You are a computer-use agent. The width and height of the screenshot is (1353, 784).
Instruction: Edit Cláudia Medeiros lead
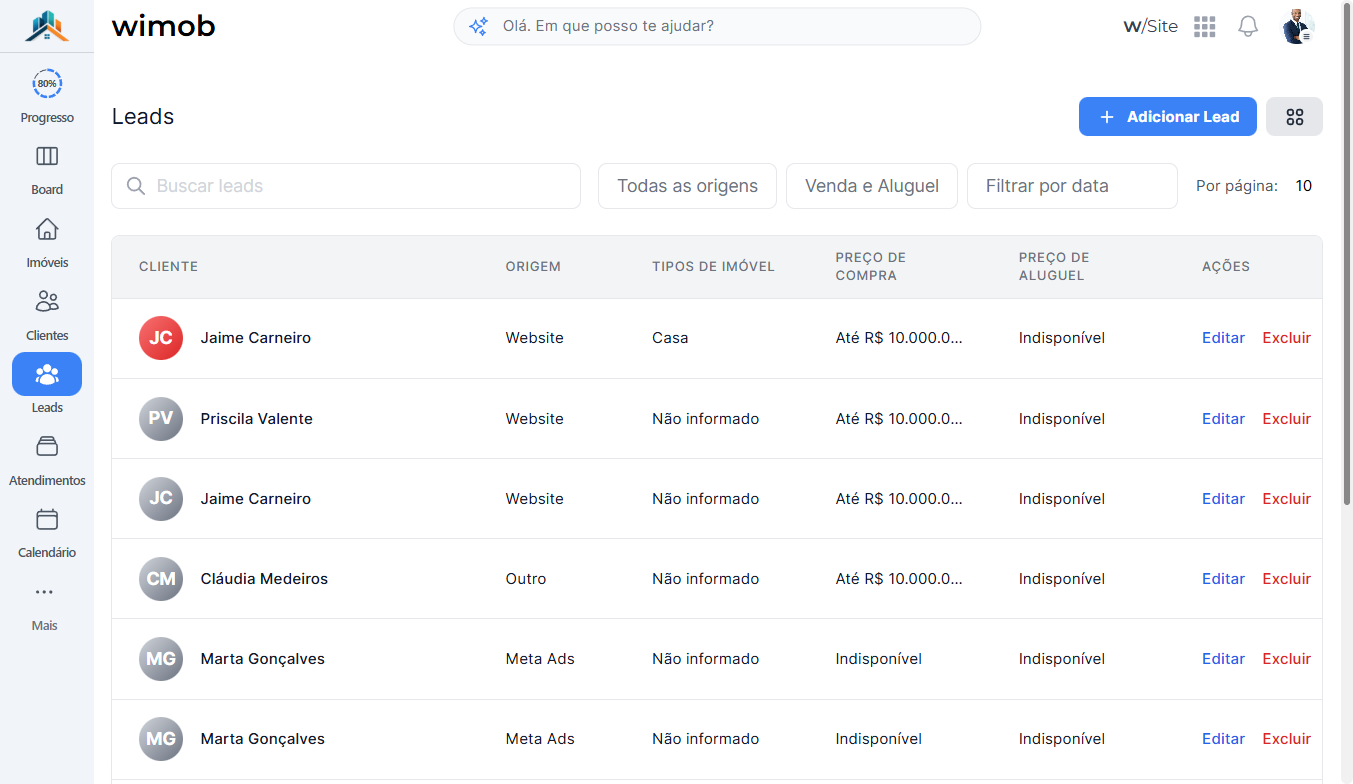1223,578
